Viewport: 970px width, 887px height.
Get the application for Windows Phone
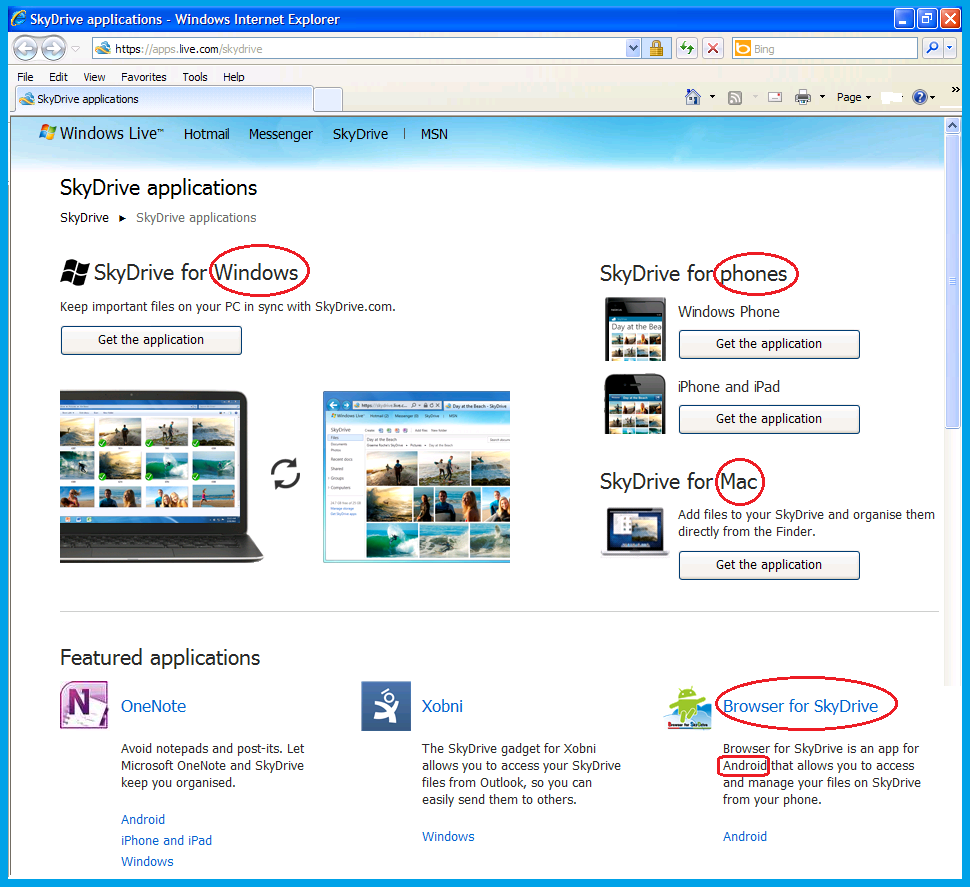pyautogui.click(x=769, y=344)
